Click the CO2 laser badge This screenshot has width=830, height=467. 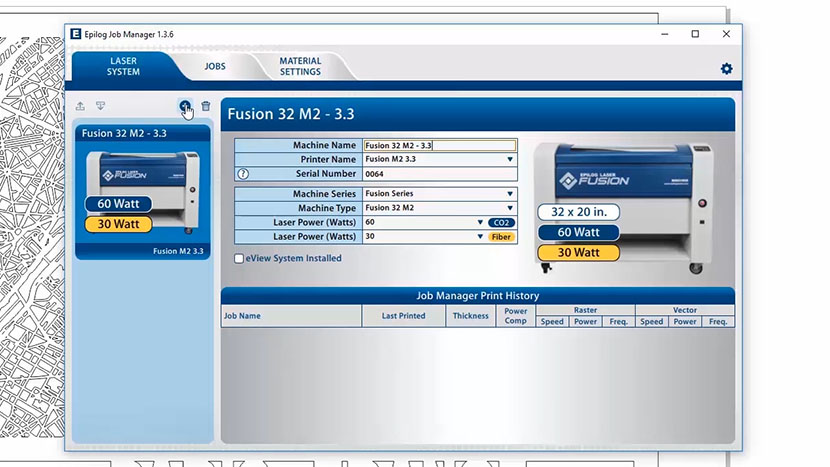click(x=501, y=222)
